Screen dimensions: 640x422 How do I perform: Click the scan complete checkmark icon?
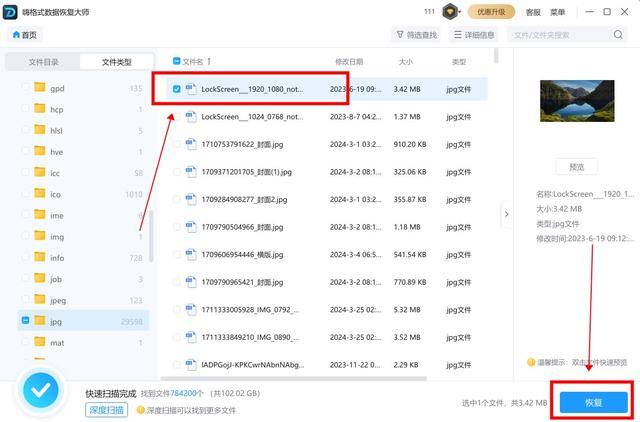click(x=41, y=391)
